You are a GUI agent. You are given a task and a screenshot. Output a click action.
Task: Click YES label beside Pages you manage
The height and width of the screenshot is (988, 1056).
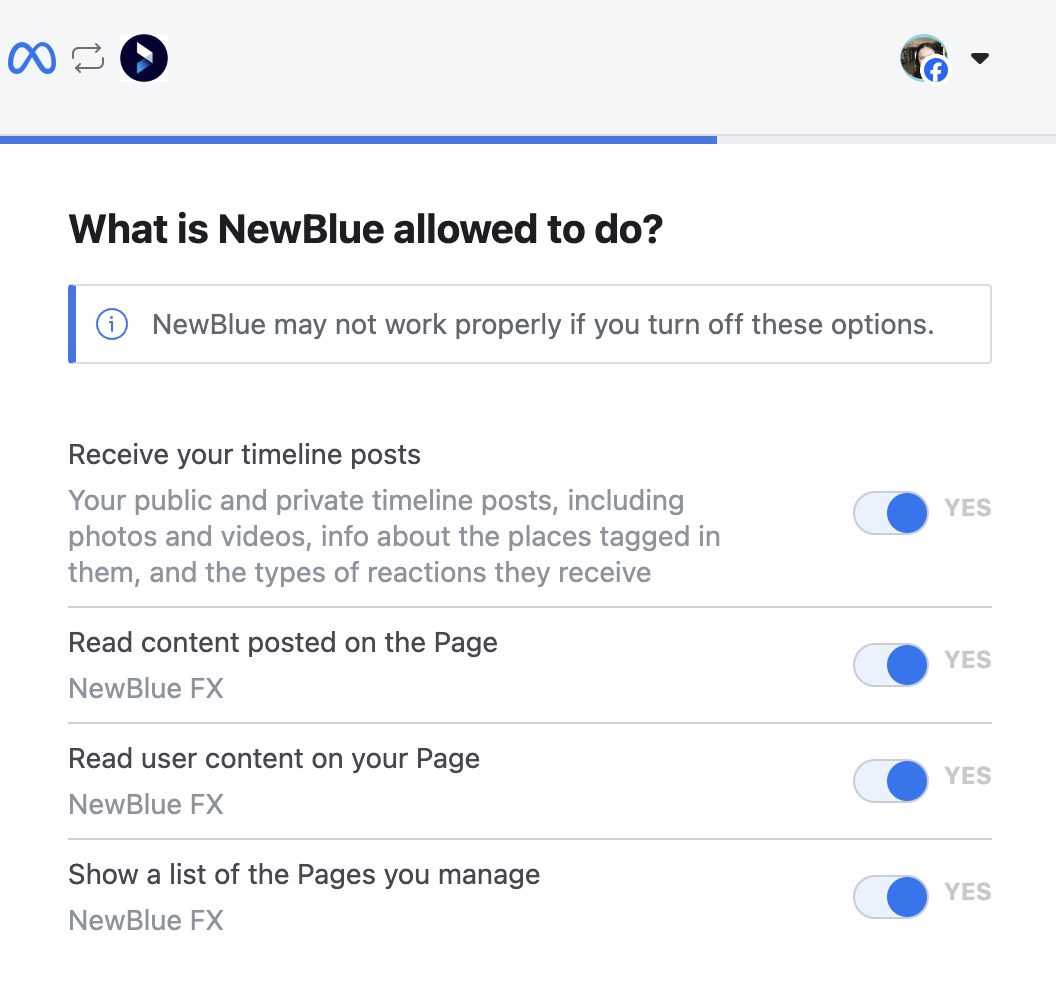pyautogui.click(x=968, y=892)
